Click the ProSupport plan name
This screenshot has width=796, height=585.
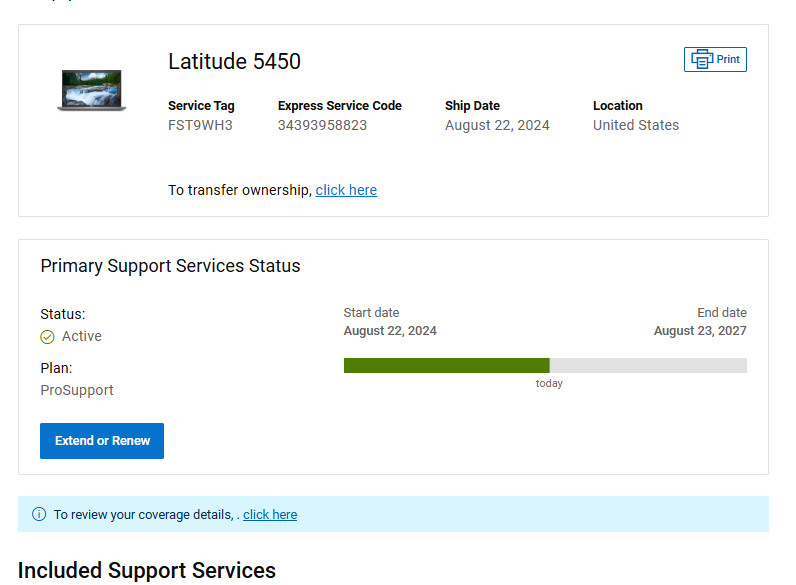click(x=77, y=390)
